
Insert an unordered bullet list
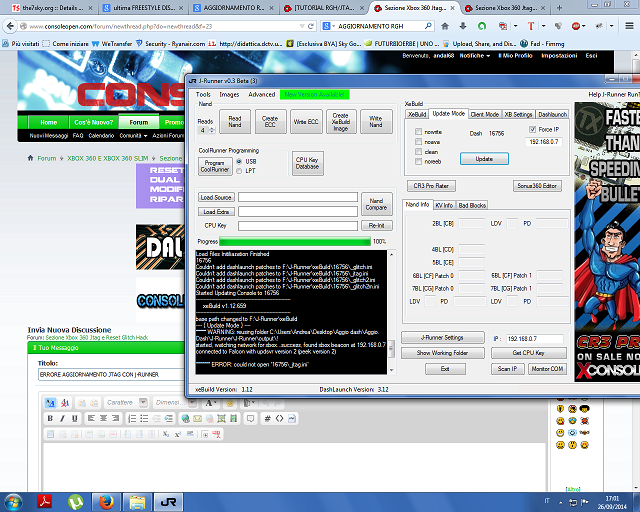[x=144, y=419]
